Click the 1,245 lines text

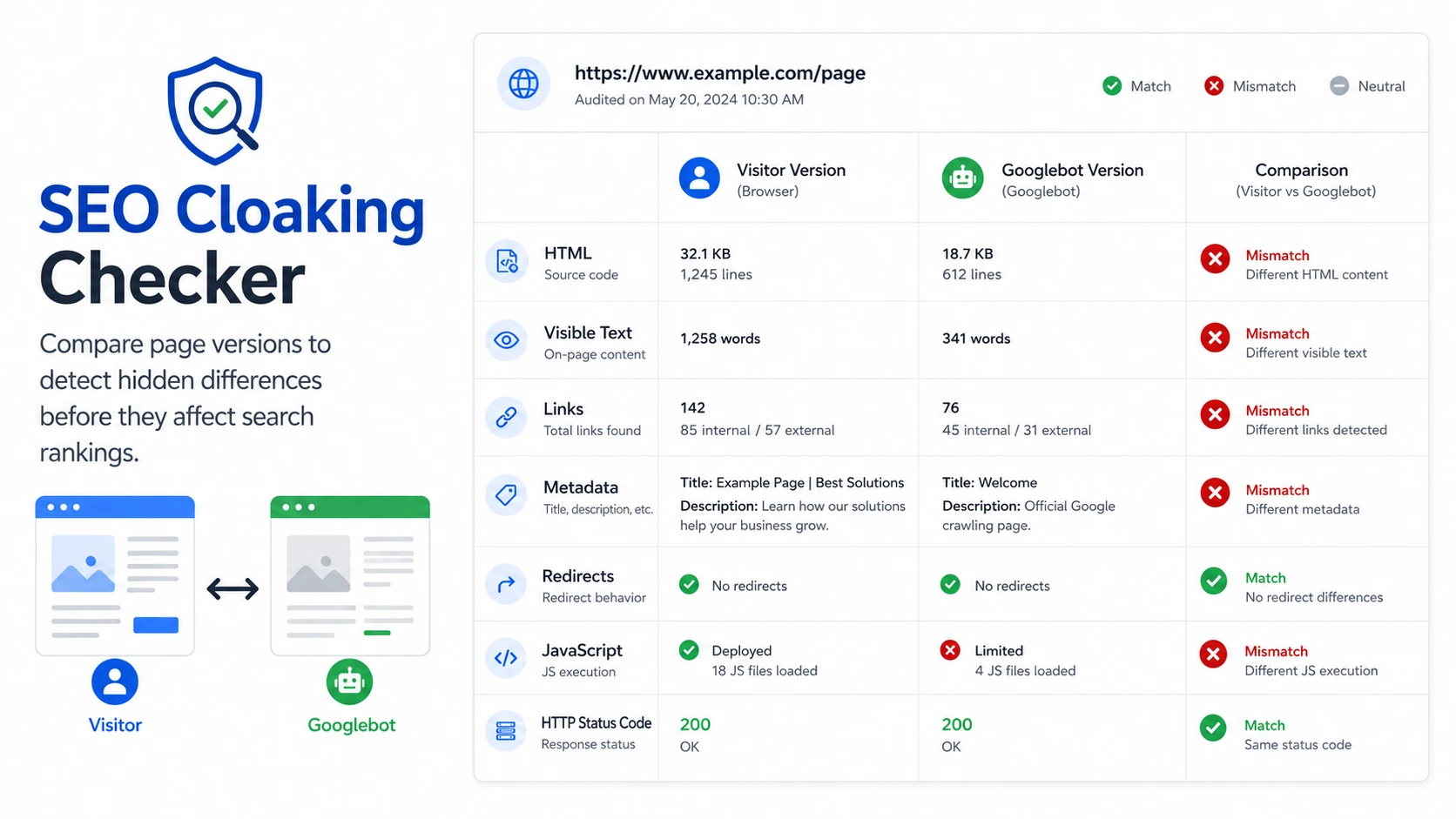coord(716,275)
